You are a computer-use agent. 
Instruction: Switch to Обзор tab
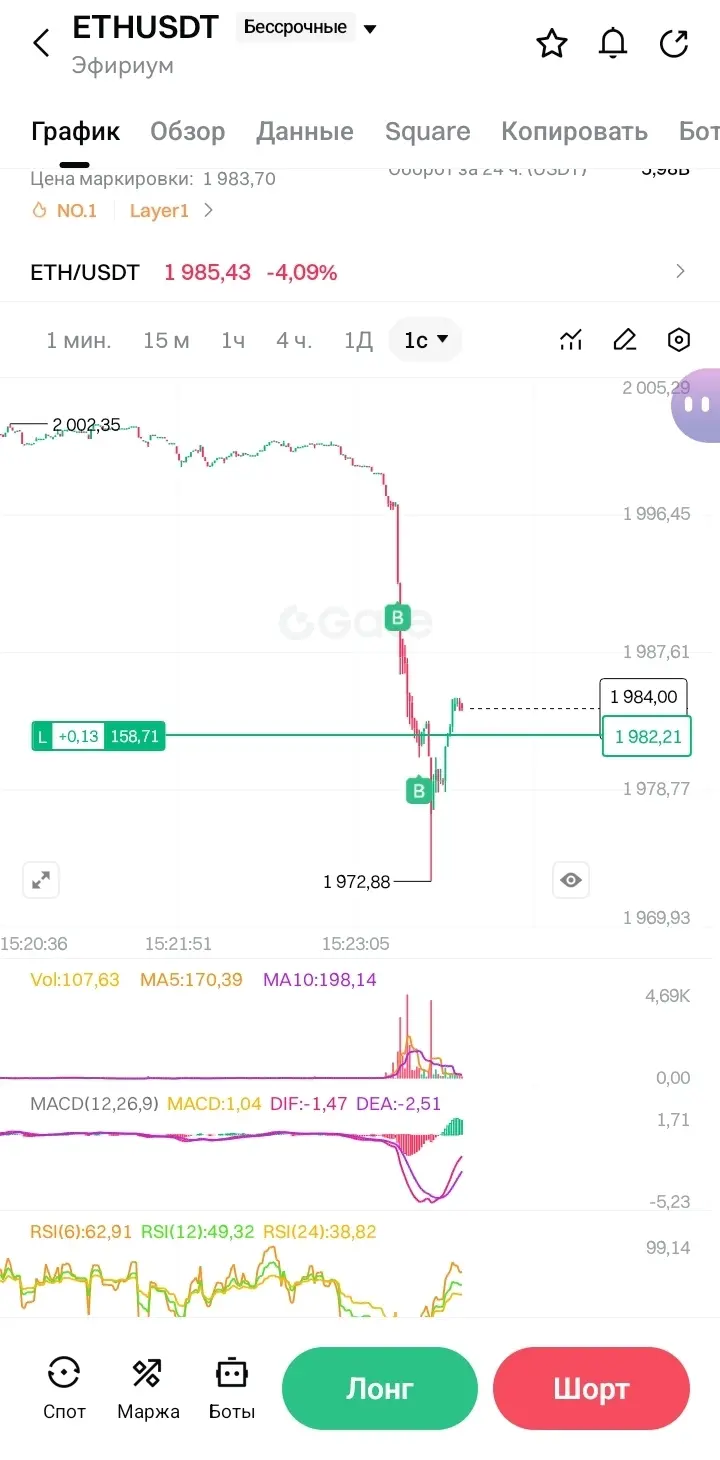click(187, 131)
